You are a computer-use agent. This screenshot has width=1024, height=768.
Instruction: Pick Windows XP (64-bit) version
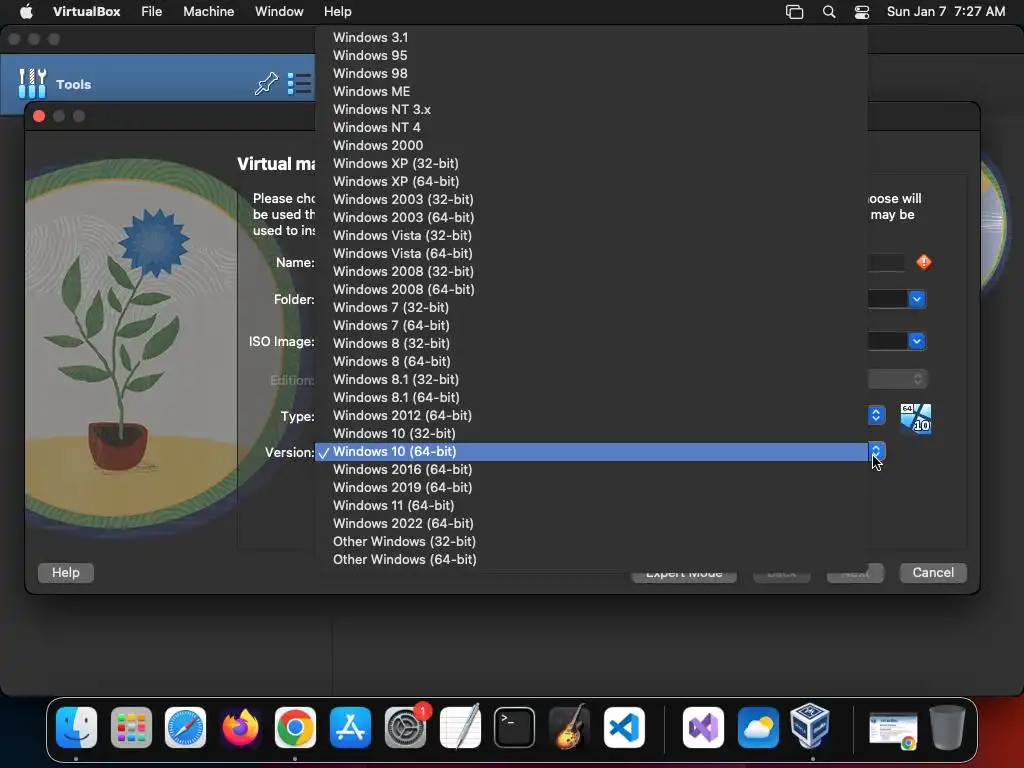(592, 182)
